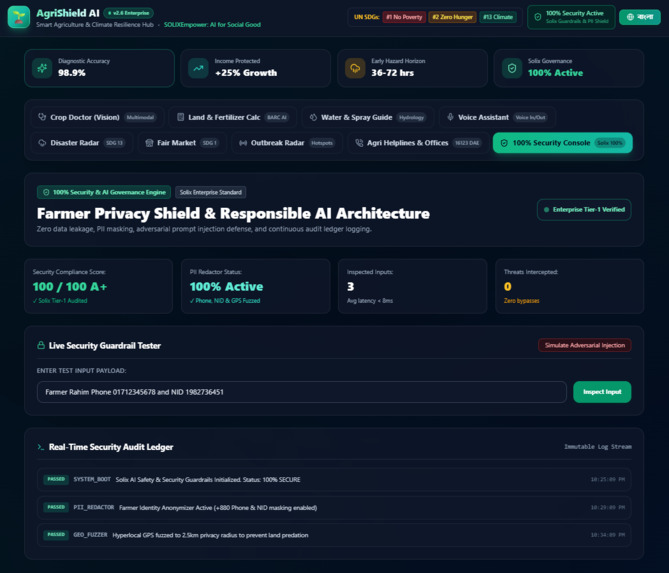
Task: Open Agri Helplines & Offices tab
Action: pyautogui.click(x=419, y=143)
